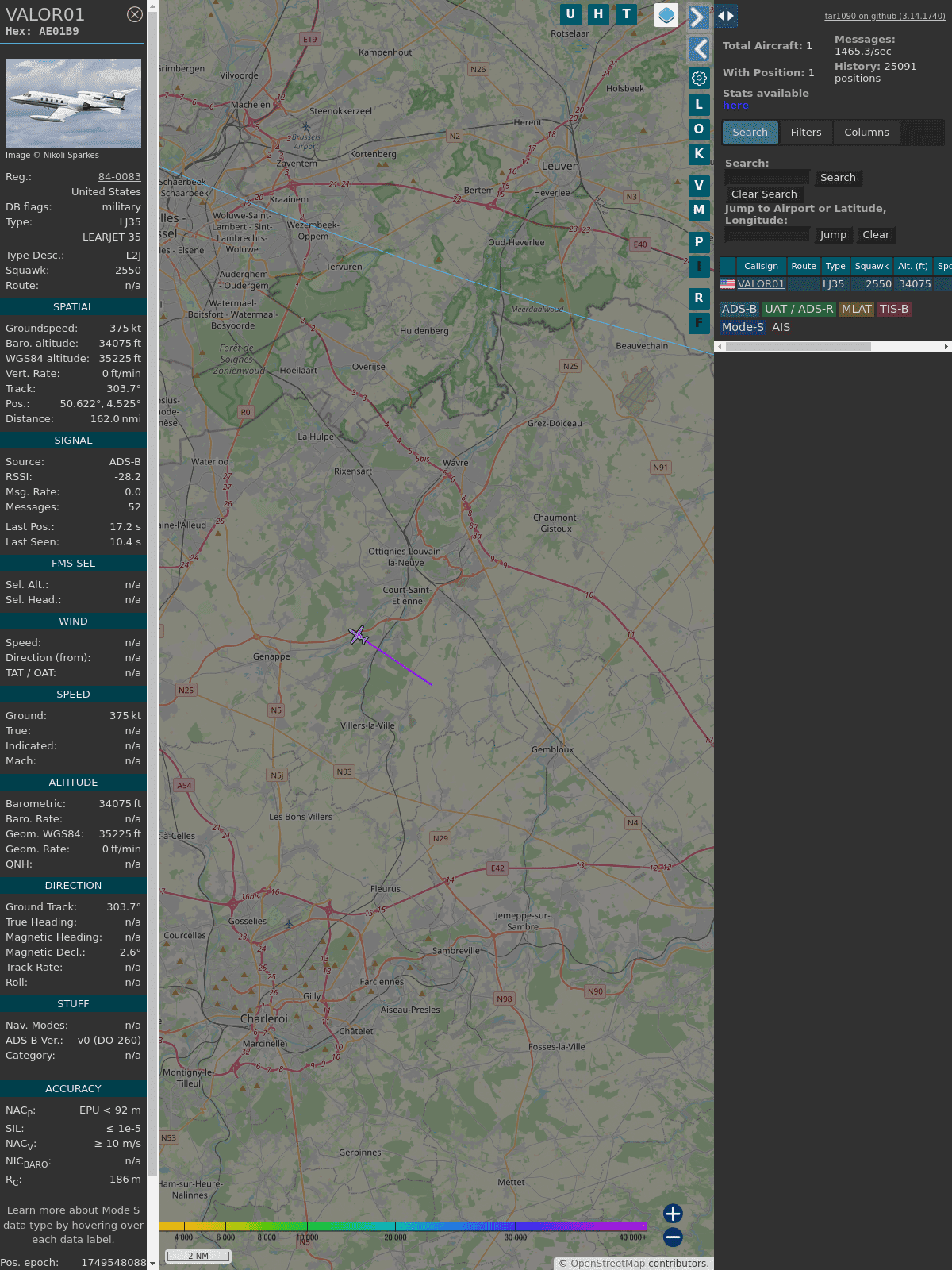952x1270 pixels.
Task: Focus the Search input field
Action: [767, 178]
